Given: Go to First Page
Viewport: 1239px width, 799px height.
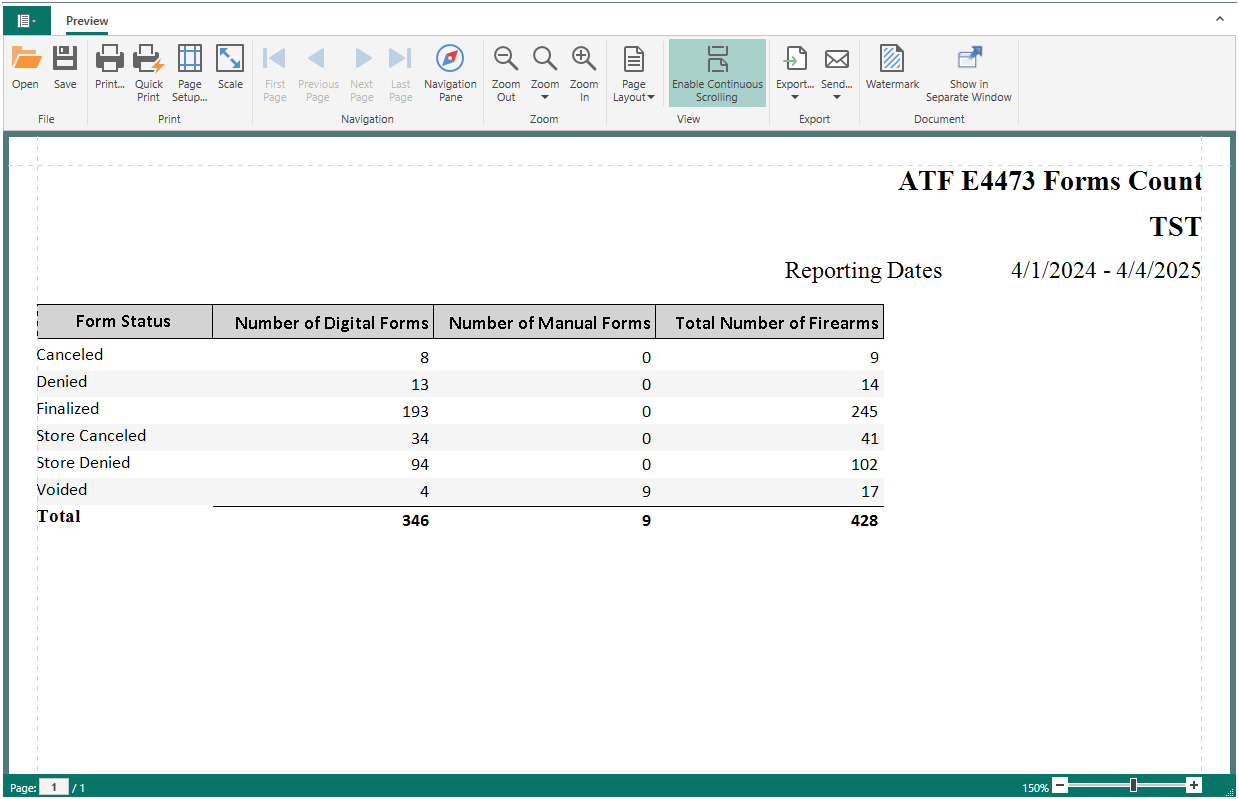Looking at the screenshot, I should 275,73.
